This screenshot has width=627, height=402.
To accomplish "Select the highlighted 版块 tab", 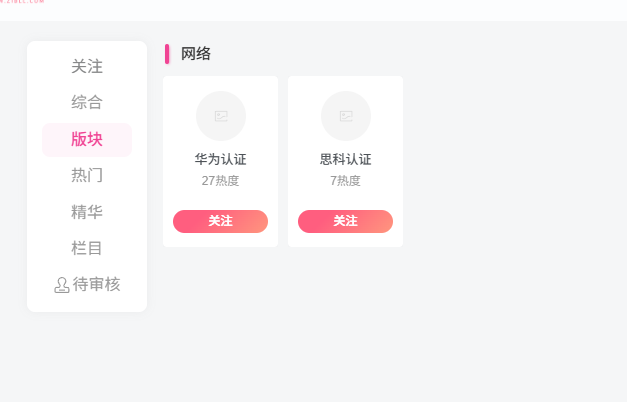I will click(87, 139).
